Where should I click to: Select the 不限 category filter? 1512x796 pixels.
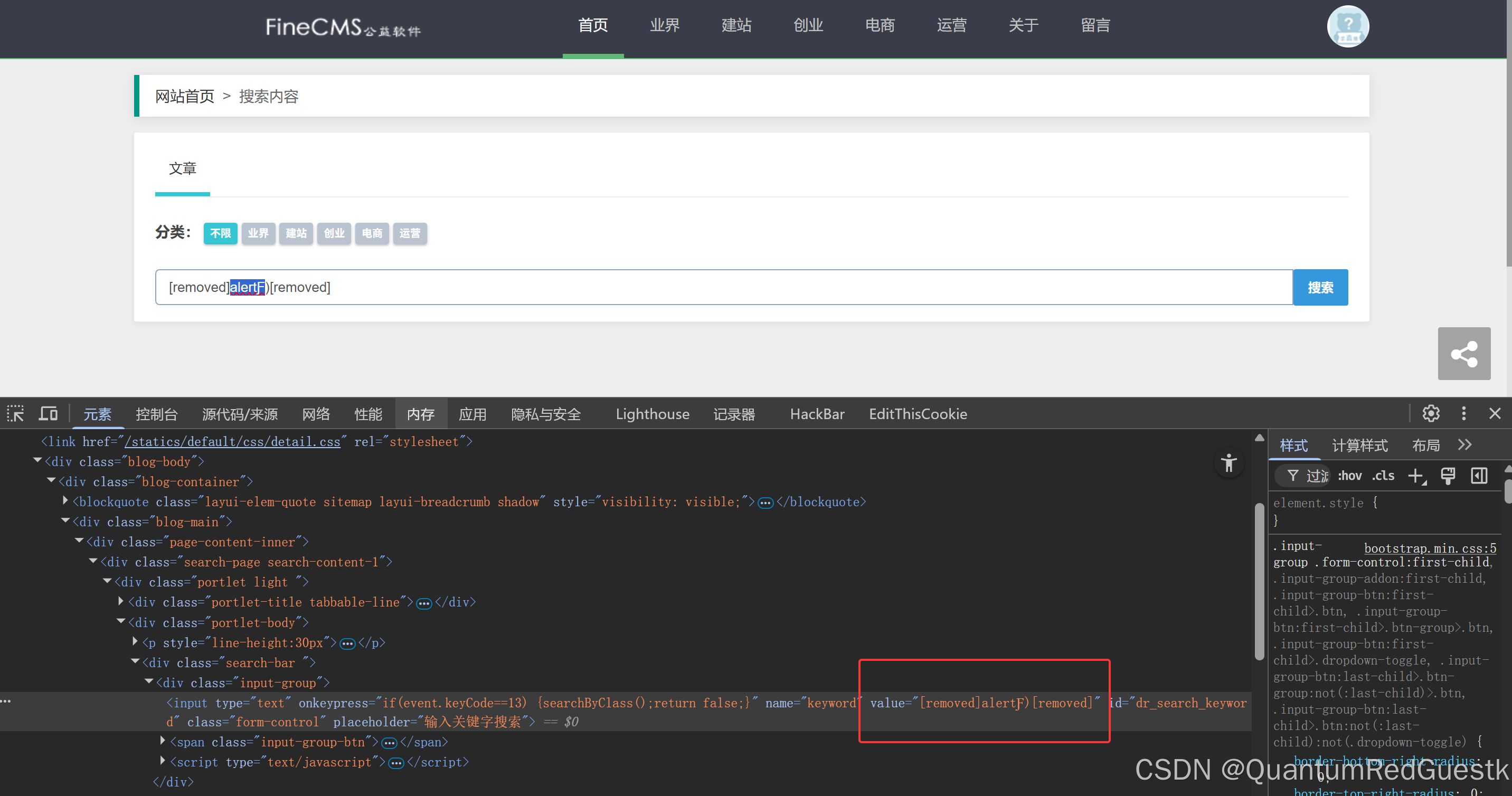220,233
